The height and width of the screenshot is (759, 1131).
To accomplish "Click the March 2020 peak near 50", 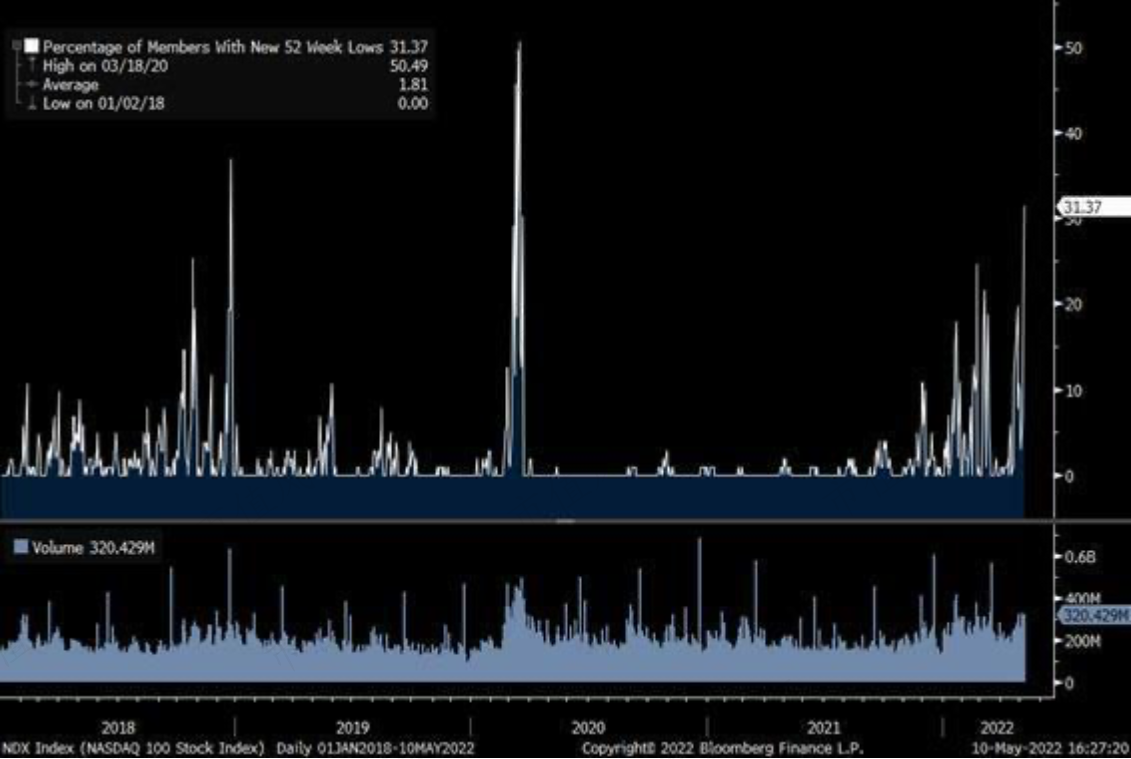I will pos(519,43).
